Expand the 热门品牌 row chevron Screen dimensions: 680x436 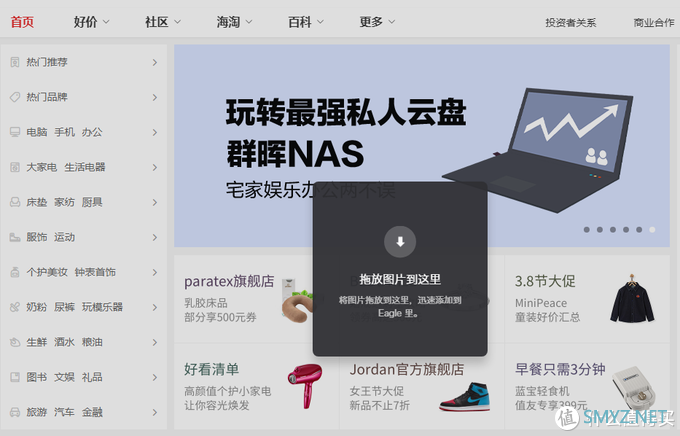(155, 98)
